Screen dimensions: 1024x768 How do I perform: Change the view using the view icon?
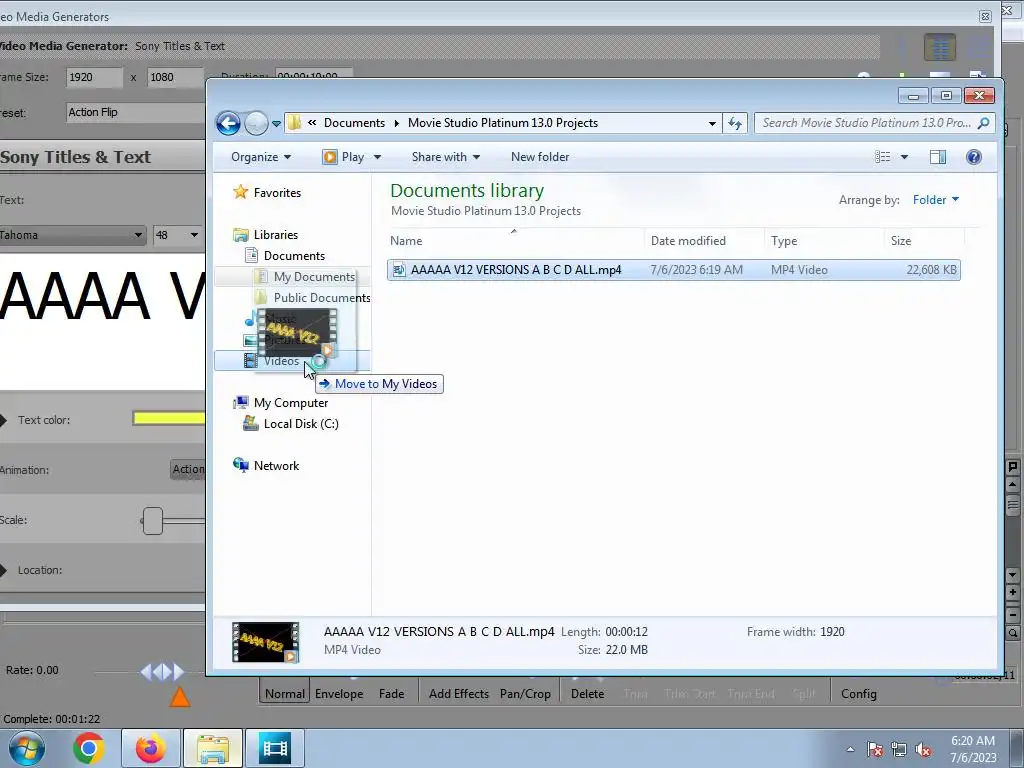882,157
